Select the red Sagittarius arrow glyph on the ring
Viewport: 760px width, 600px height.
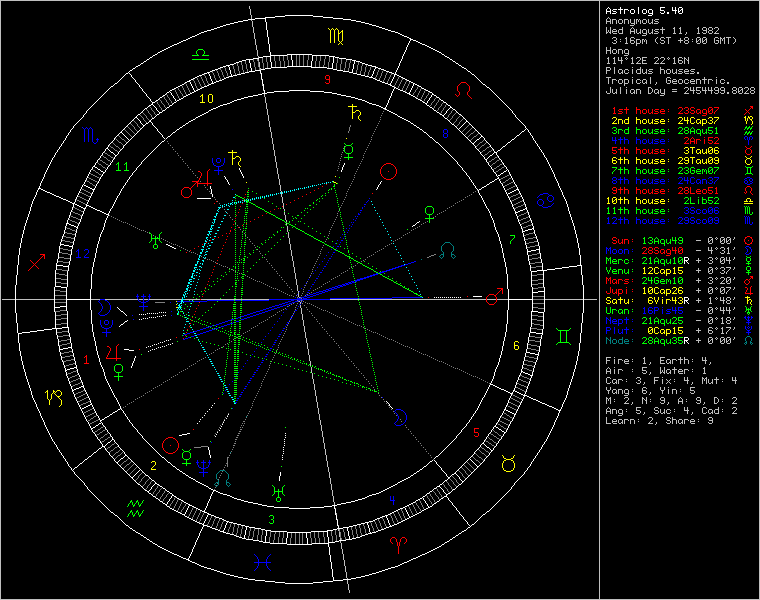pos(37,262)
